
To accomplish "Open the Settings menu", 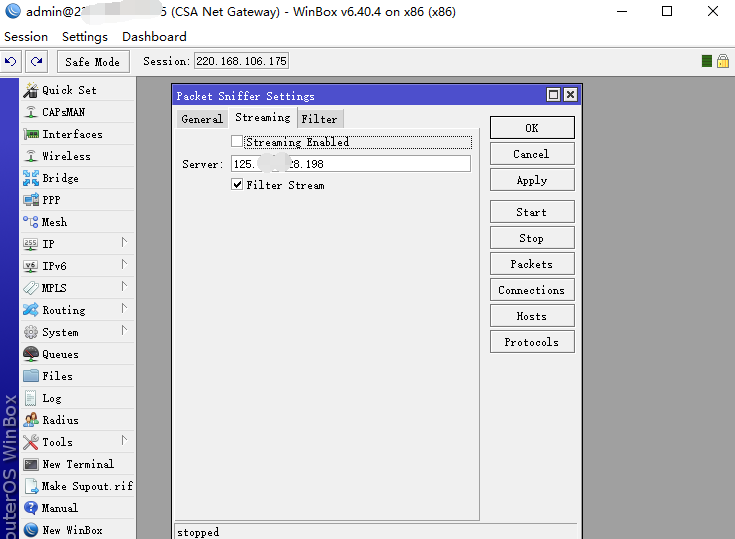I will point(85,37).
